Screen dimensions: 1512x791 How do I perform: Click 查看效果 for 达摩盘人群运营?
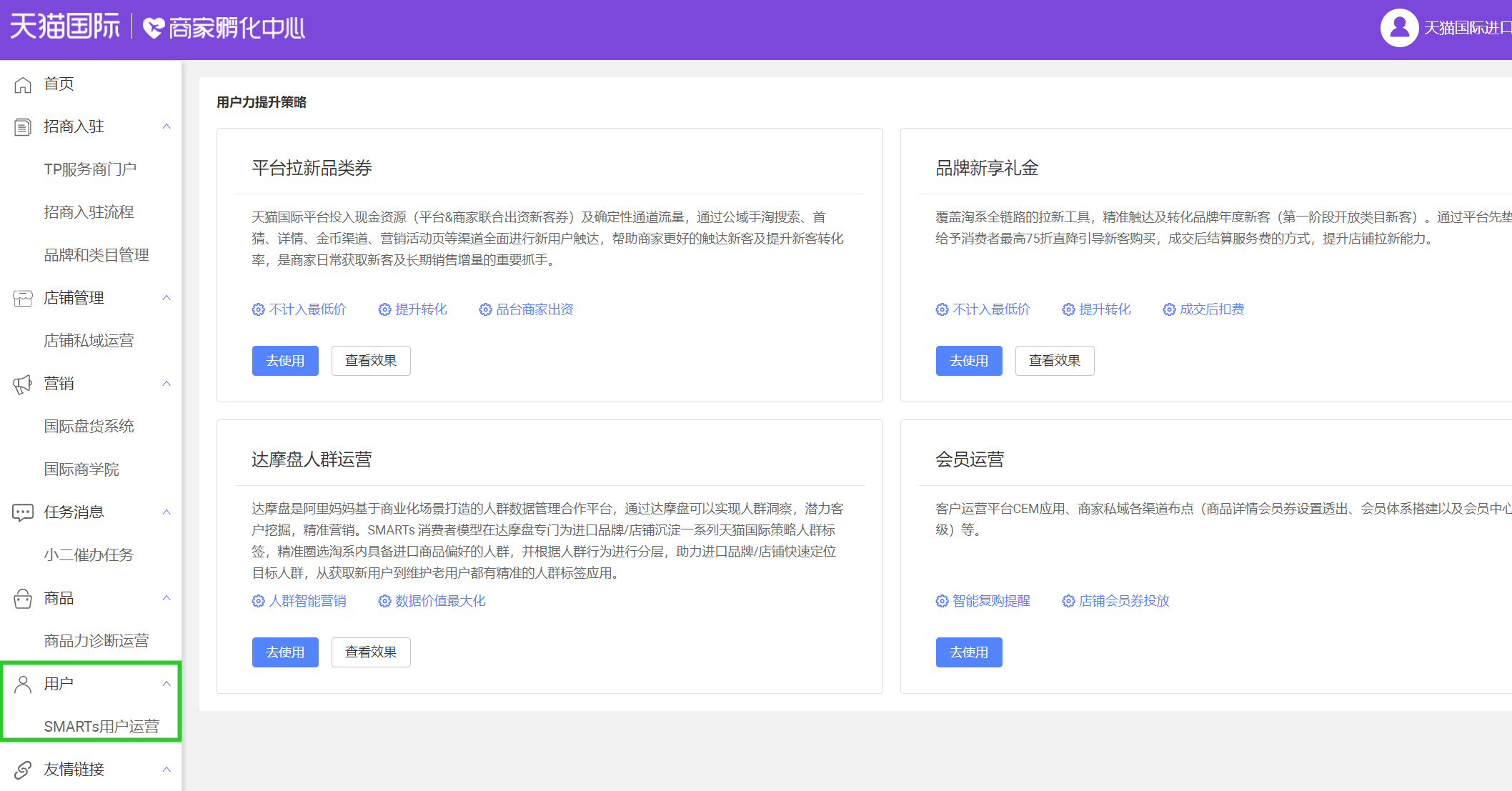pyautogui.click(x=371, y=652)
